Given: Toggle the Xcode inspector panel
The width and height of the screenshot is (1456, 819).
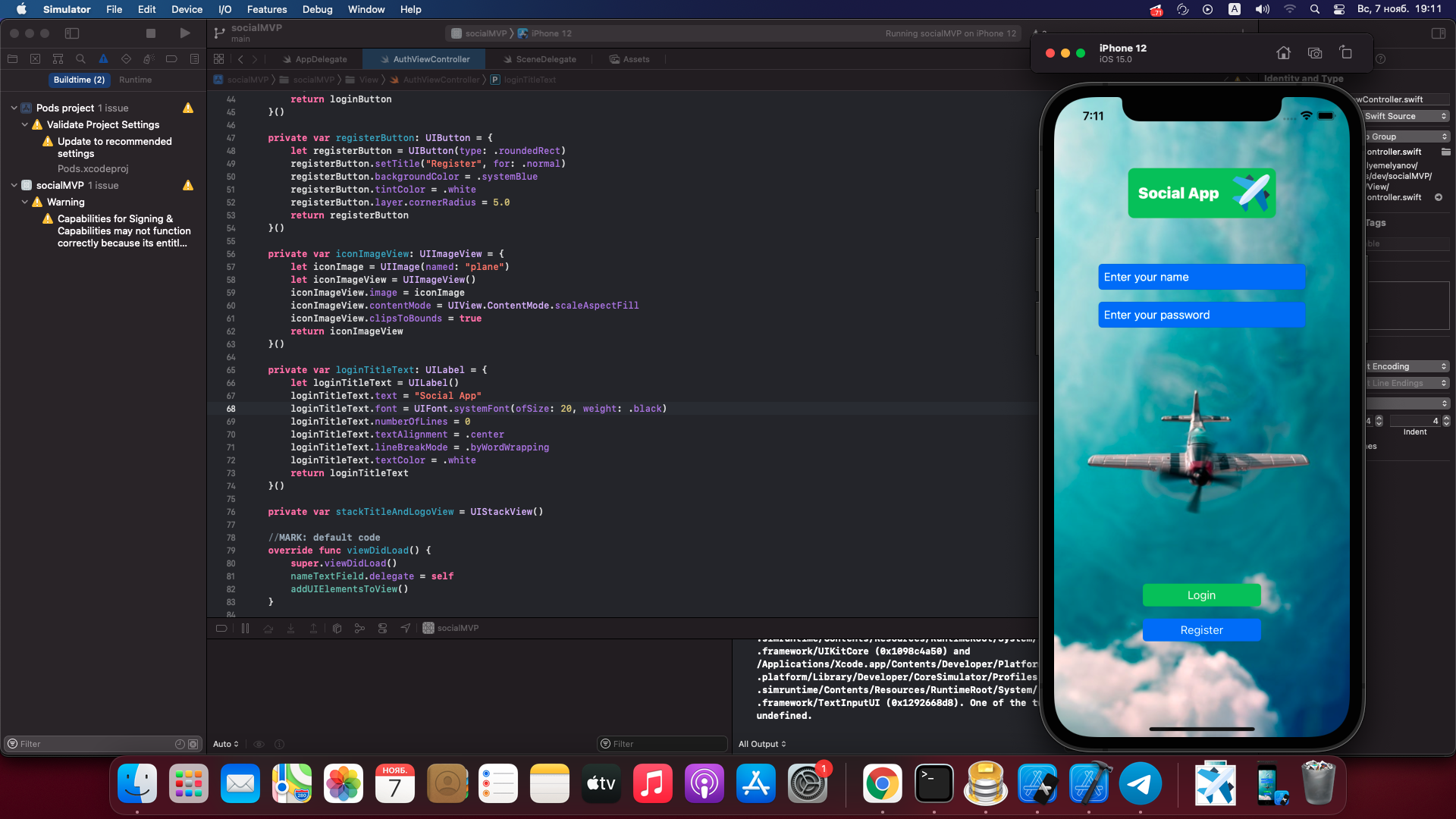Looking at the screenshot, I should (1439, 33).
